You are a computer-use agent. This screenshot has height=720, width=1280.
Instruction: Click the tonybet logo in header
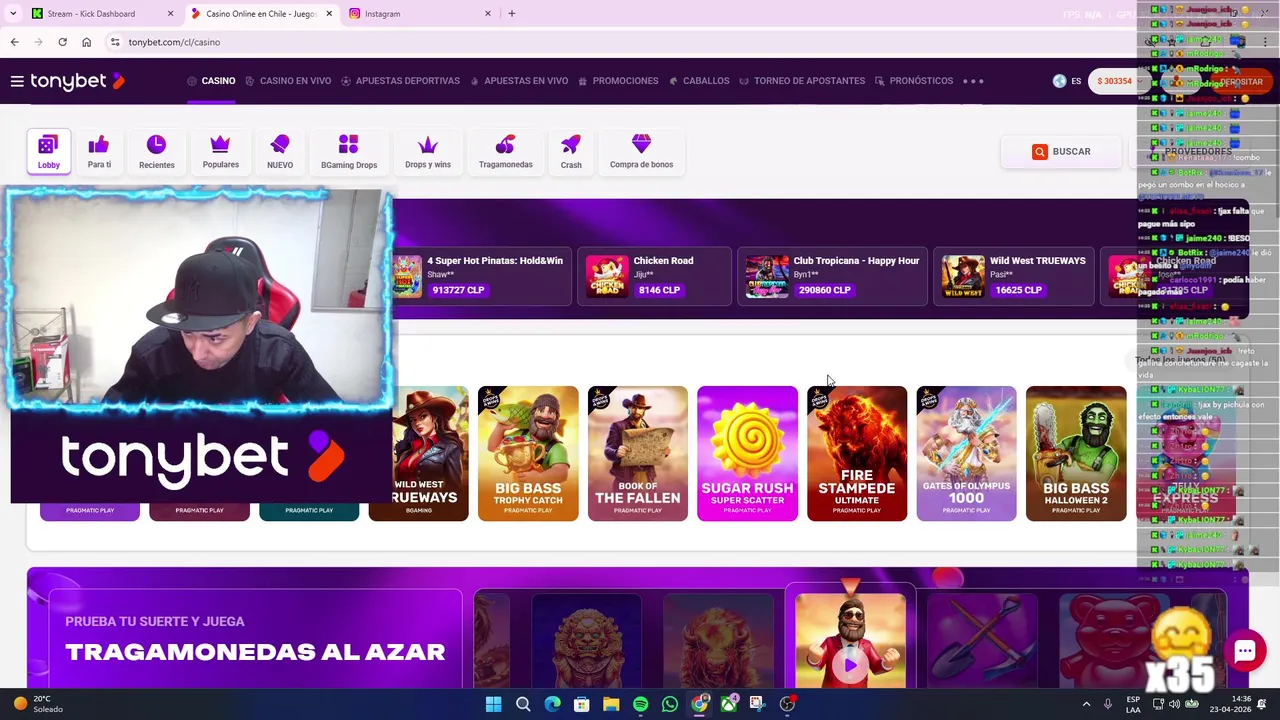tap(77, 81)
